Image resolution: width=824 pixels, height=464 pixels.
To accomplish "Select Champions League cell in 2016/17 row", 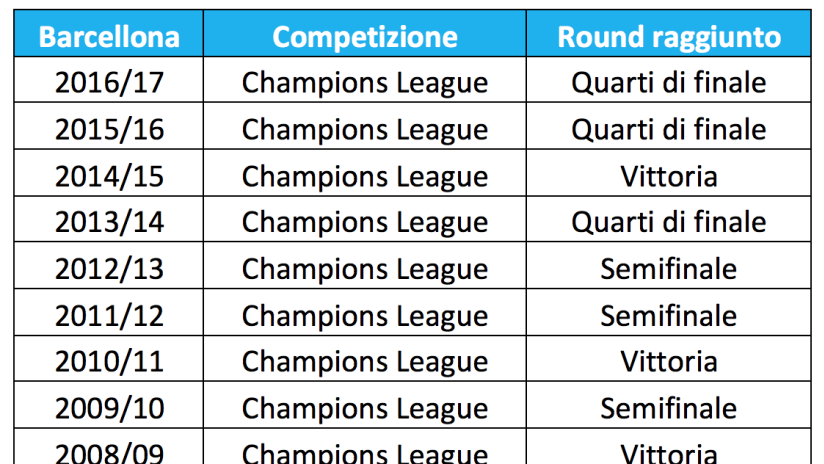I will click(365, 80).
